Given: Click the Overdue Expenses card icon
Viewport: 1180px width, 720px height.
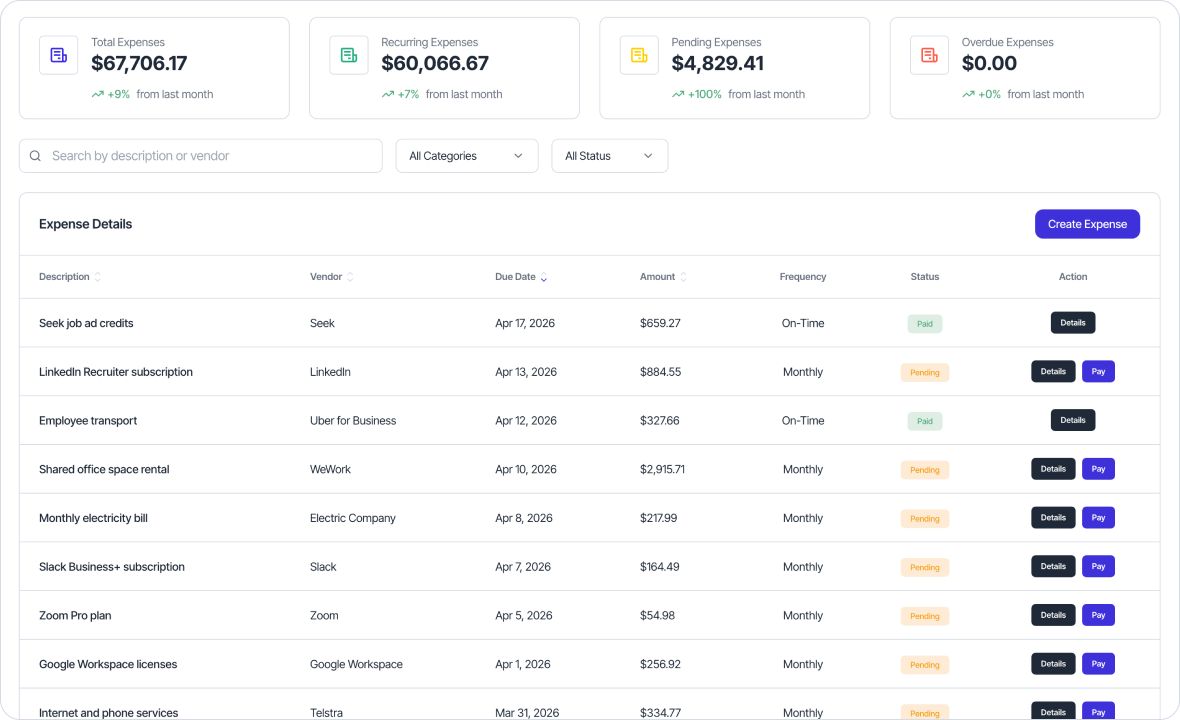Looking at the screenshot, I should tap(929, 55).
